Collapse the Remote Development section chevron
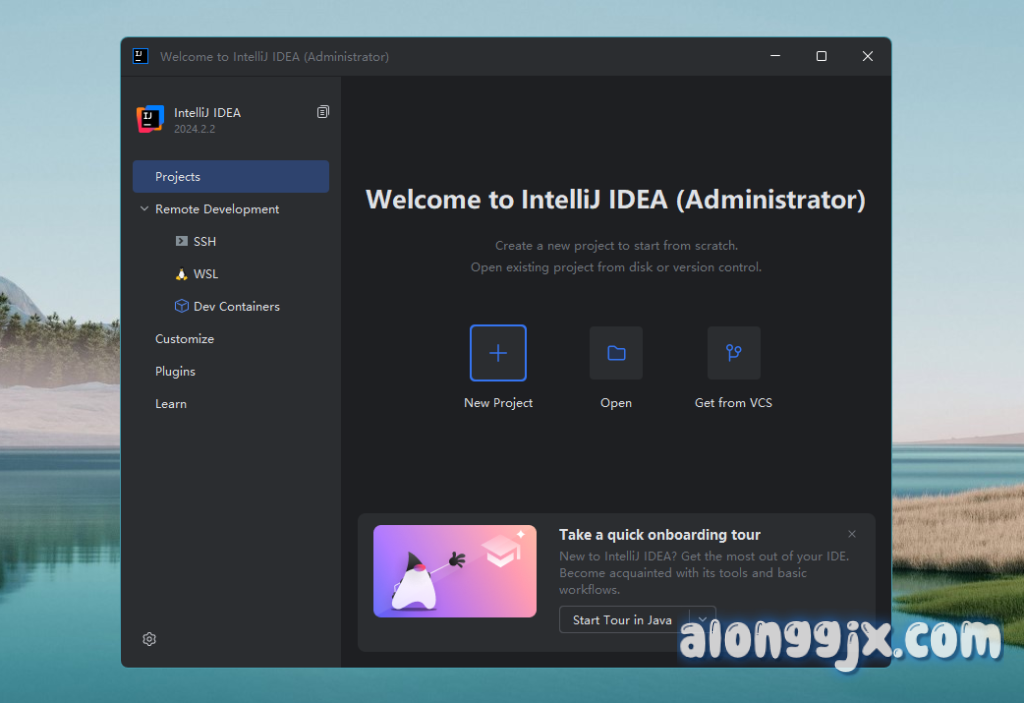 (x=144, y=209)
